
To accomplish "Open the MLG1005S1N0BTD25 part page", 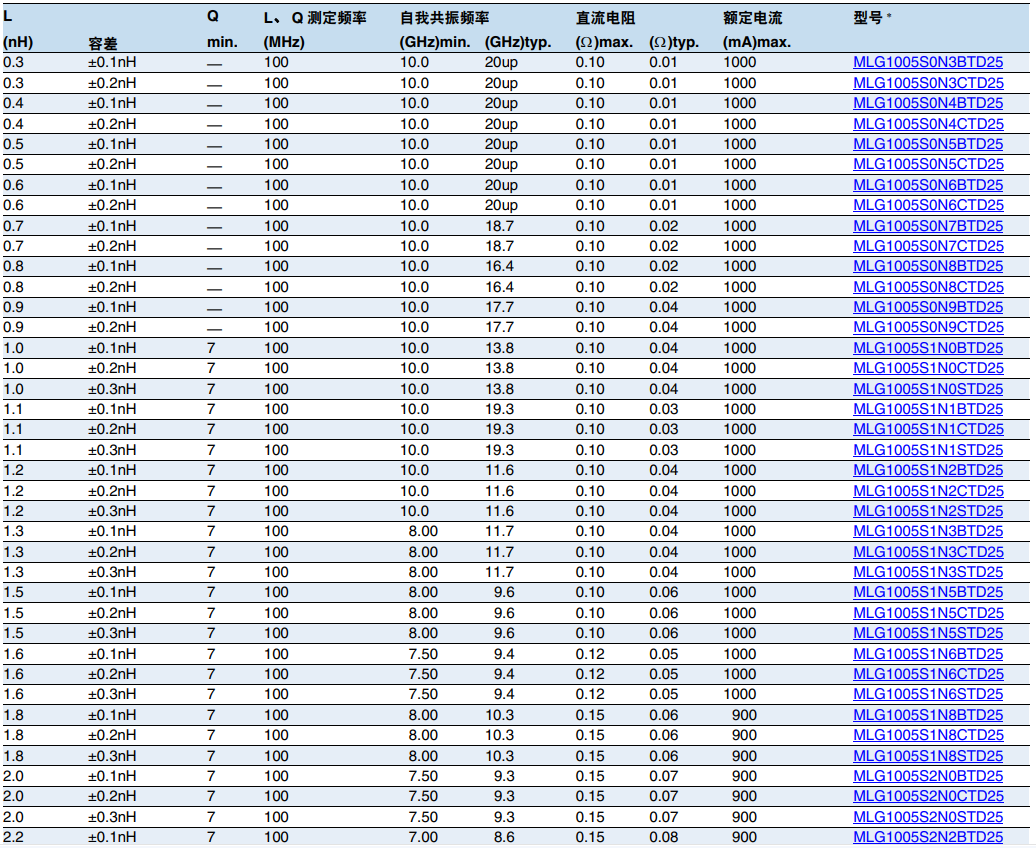I will 928,348.
